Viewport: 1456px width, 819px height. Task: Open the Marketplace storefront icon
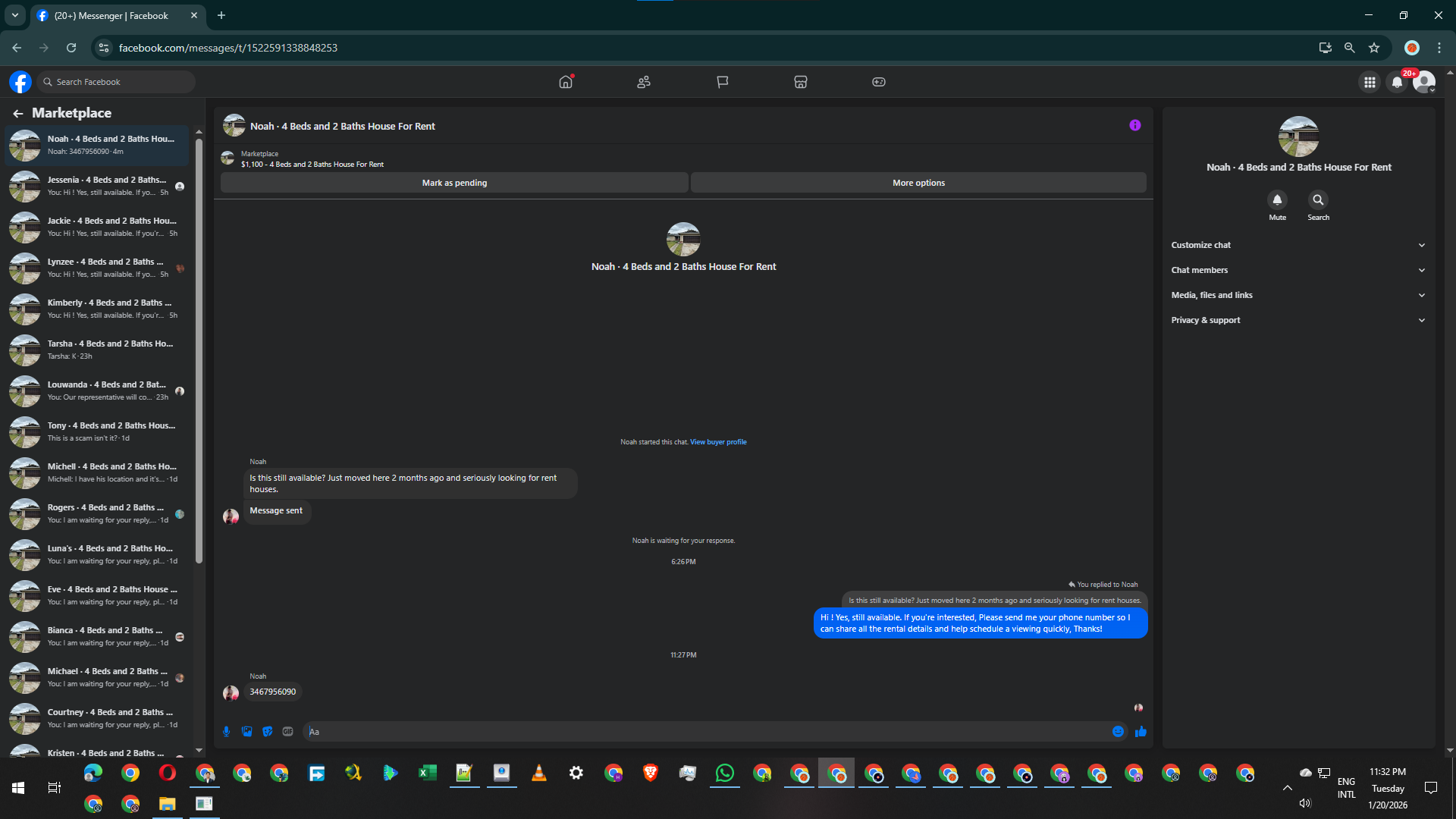(801, 82)
